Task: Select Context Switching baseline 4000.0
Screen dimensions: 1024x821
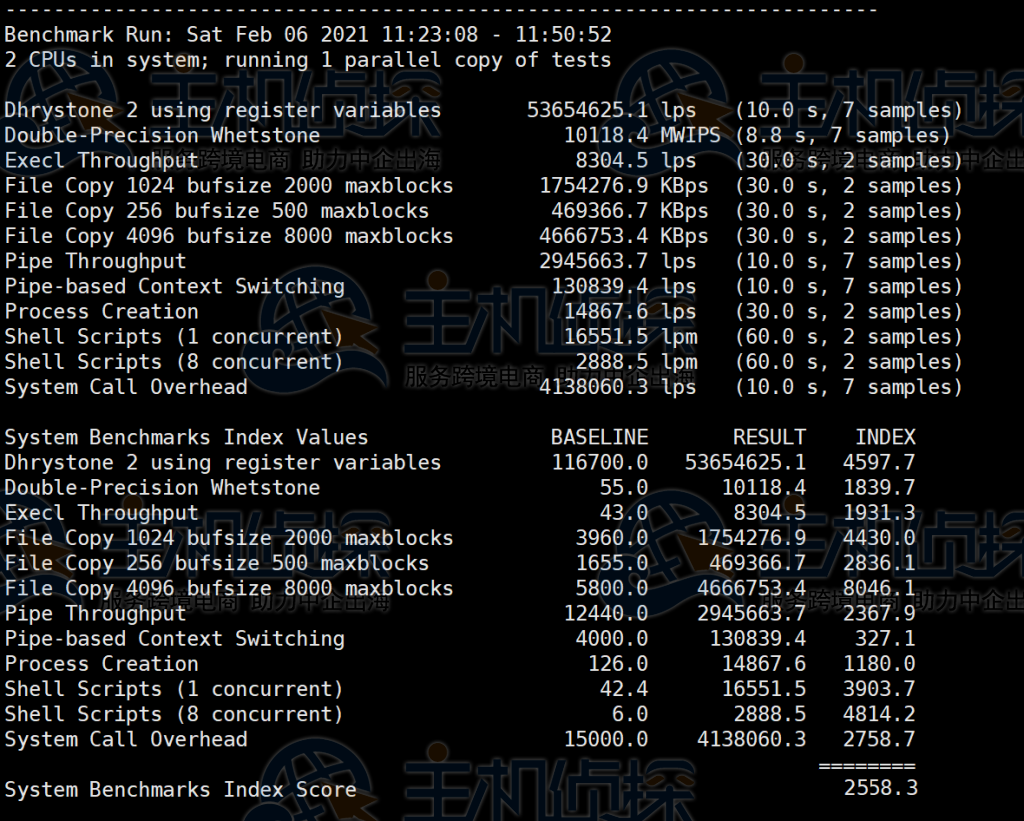Action: (612, 639)
